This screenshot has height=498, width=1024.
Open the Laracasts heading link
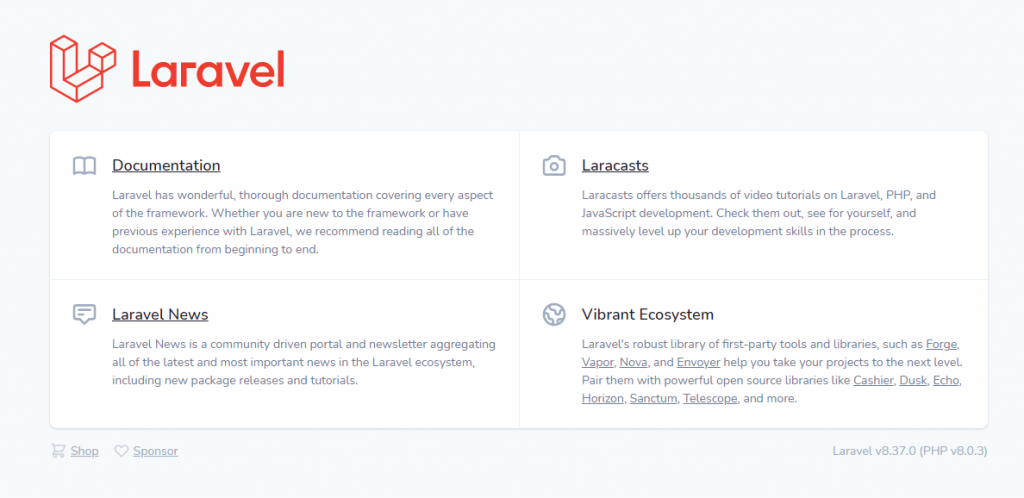[x=615, y=166]
